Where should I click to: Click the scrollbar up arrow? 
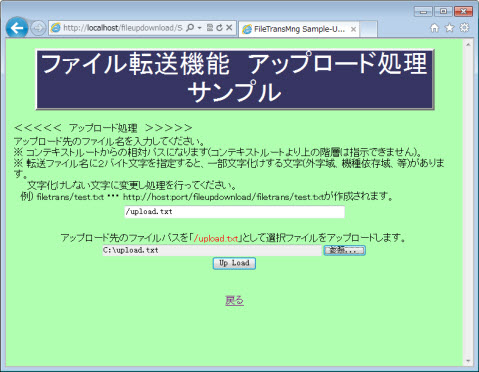(468, 44)
